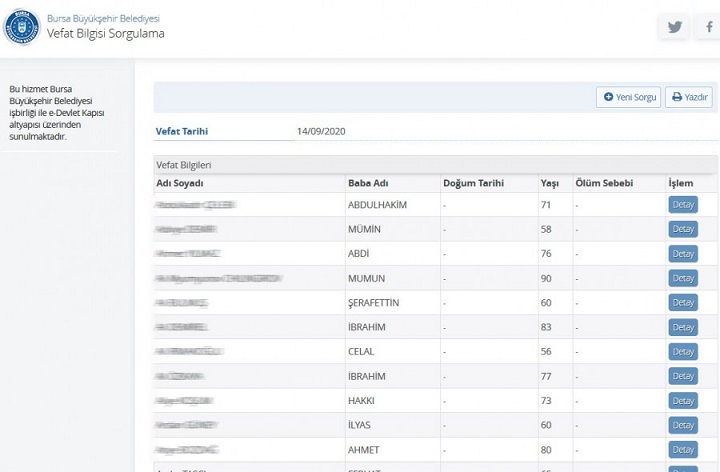Screen dimensions: 720x472
Task: Click the Yaşı column header
Action: 550,183
